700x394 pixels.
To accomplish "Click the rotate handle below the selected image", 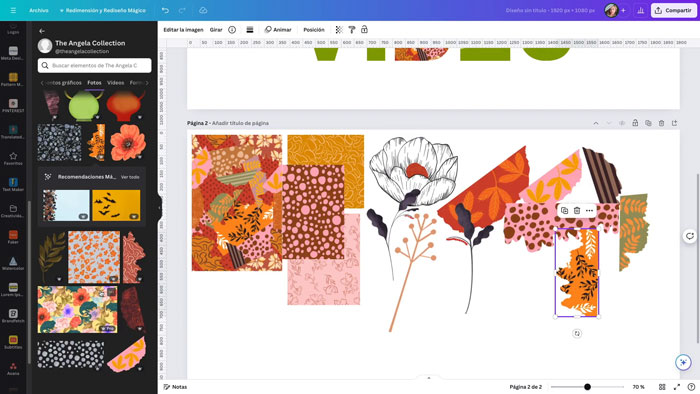I will point(577,333).
